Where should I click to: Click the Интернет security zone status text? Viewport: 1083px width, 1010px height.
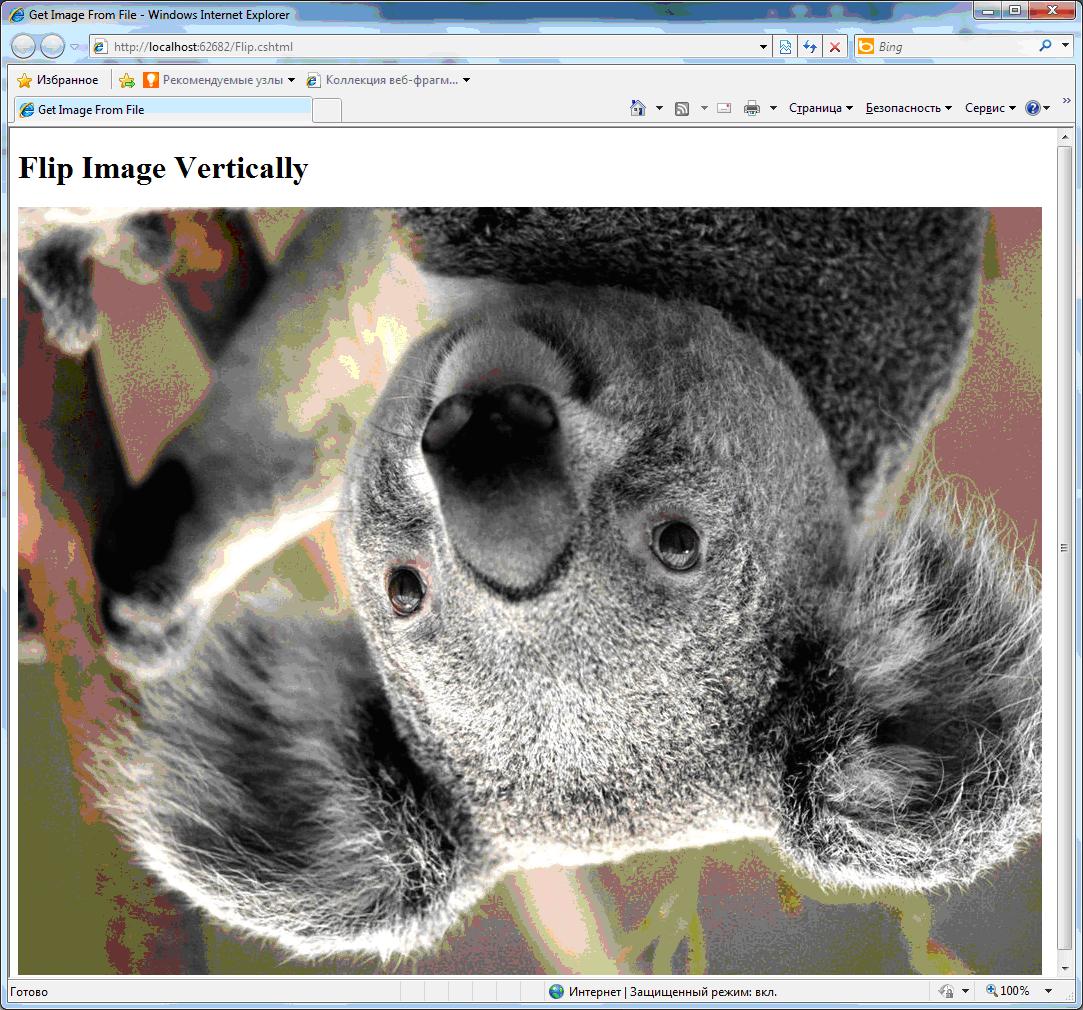click(x=673, y=992)
